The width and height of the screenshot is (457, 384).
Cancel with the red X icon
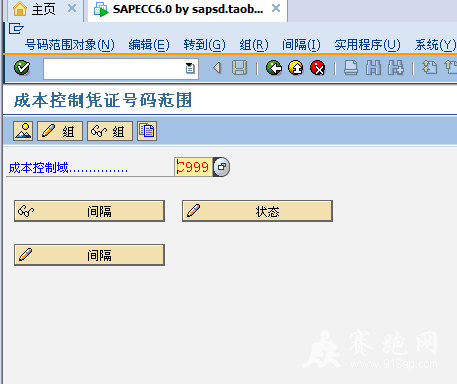pos(317,68)
